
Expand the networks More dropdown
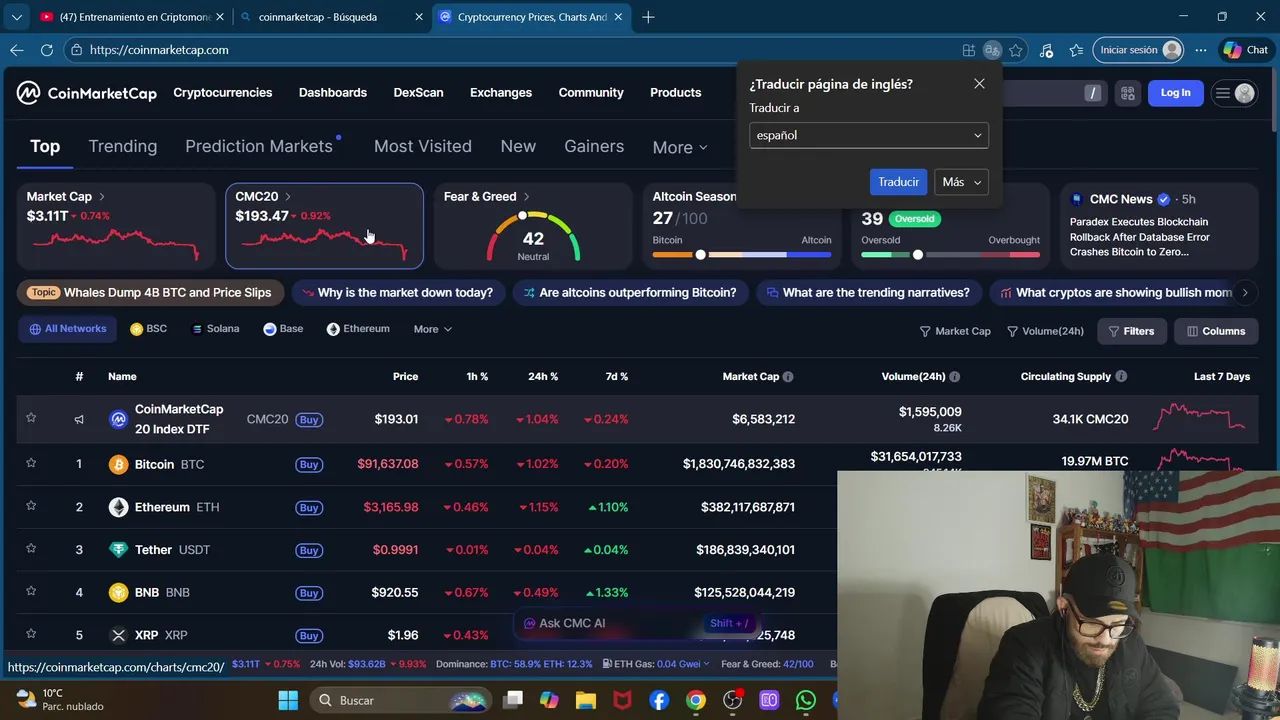(433, 329)
